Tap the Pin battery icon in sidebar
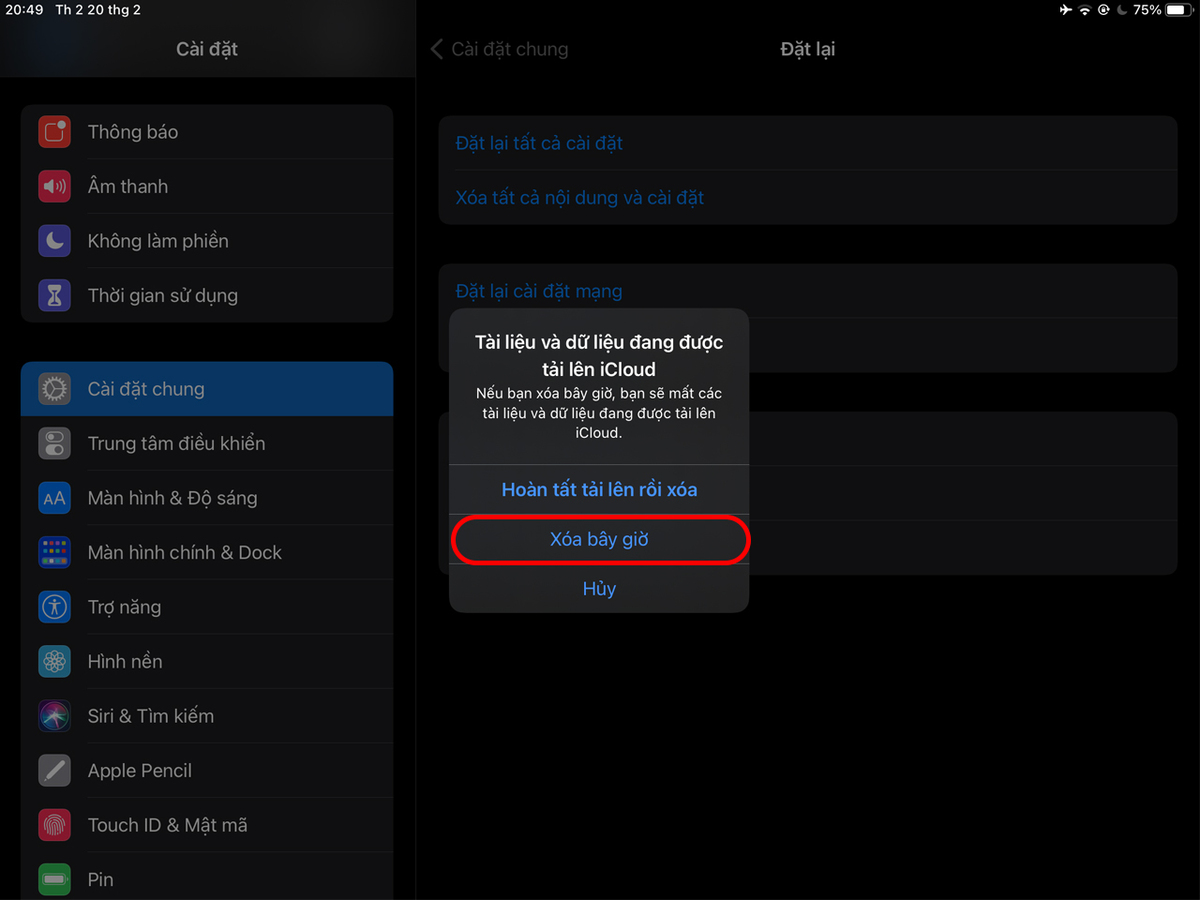 pyautogui.click(x=54, y=879)
